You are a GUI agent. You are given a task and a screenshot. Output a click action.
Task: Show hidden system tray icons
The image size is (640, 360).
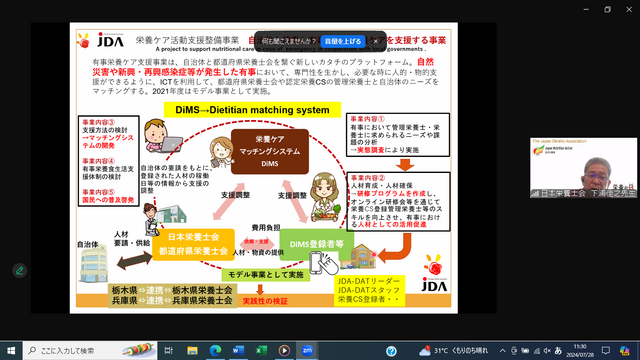502,351
